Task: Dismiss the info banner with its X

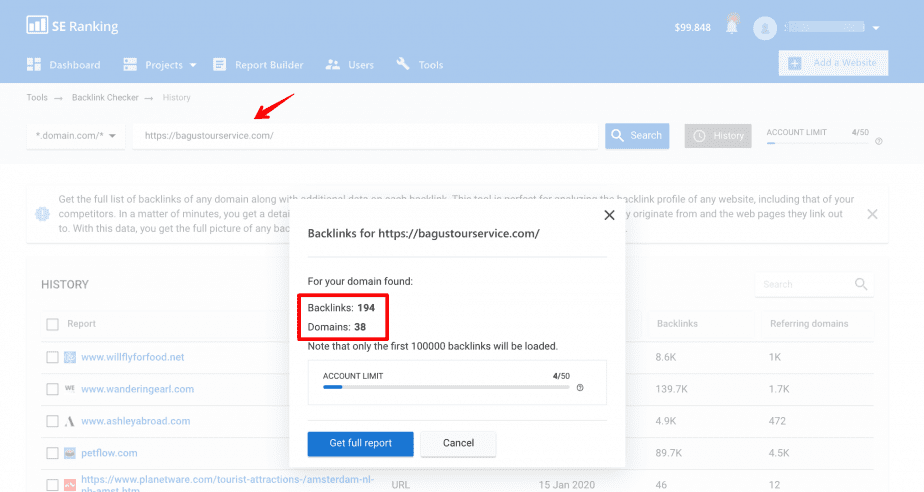Action: tap(872, 214)
